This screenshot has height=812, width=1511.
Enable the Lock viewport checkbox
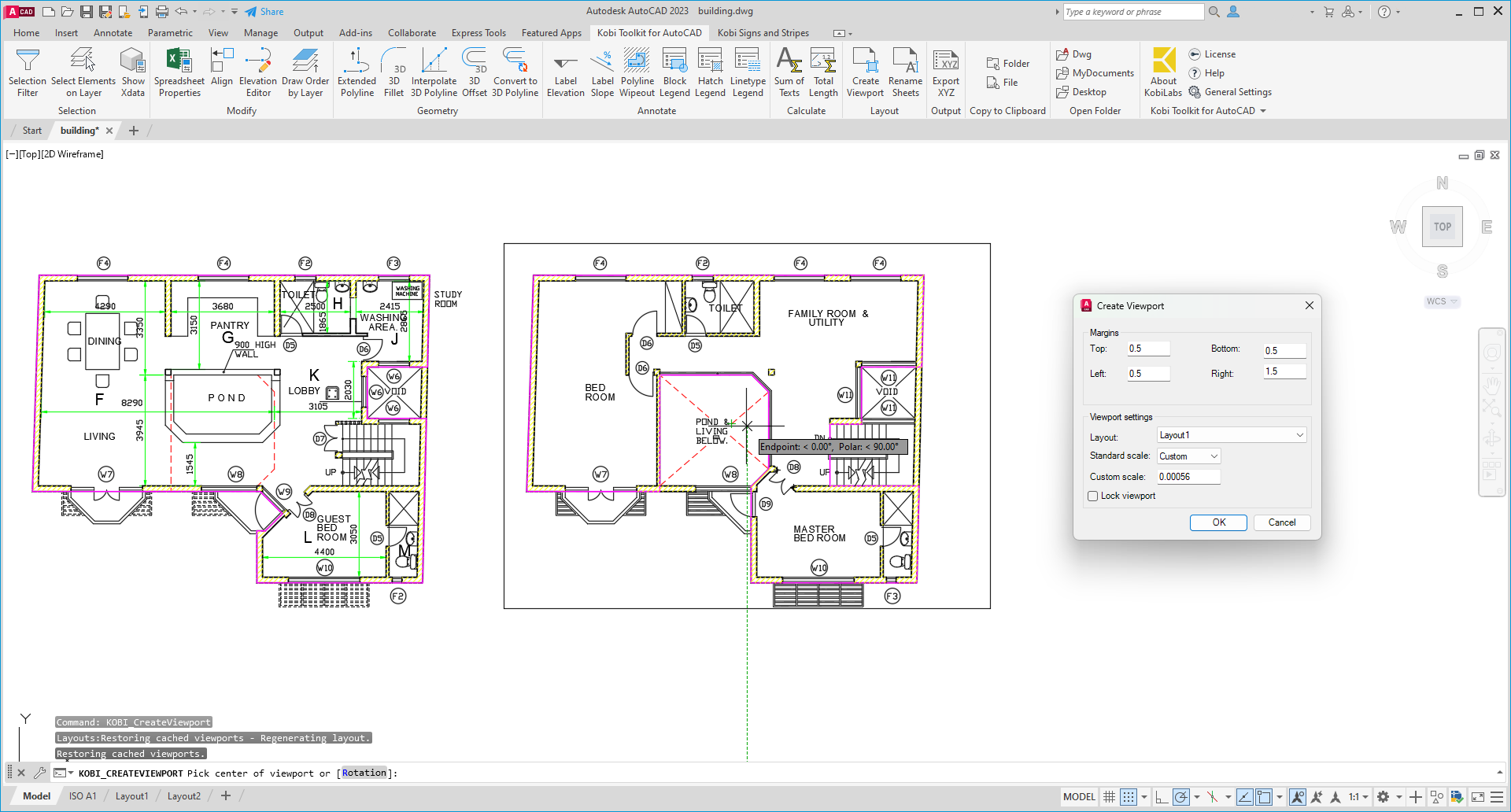1093,496
